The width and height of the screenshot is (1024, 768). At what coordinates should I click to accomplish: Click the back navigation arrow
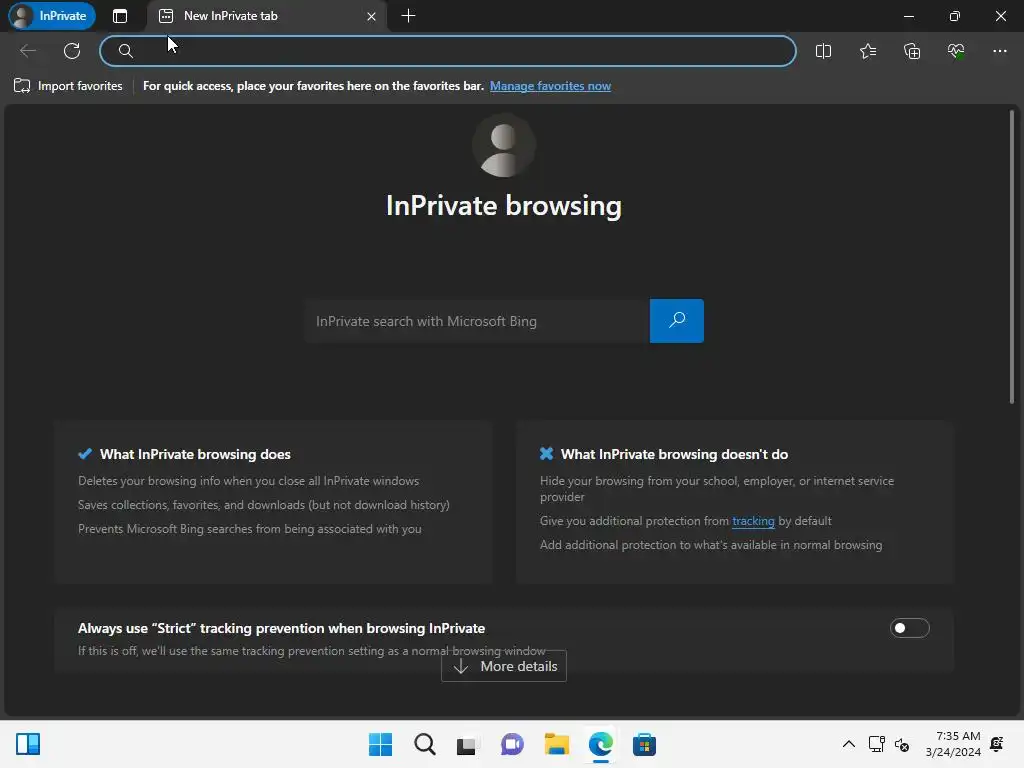click(28, 51)
